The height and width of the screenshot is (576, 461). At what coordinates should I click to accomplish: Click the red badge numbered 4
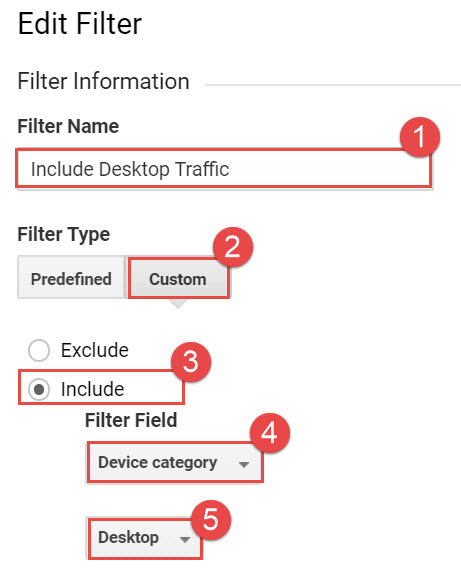[x=270, y=433]
